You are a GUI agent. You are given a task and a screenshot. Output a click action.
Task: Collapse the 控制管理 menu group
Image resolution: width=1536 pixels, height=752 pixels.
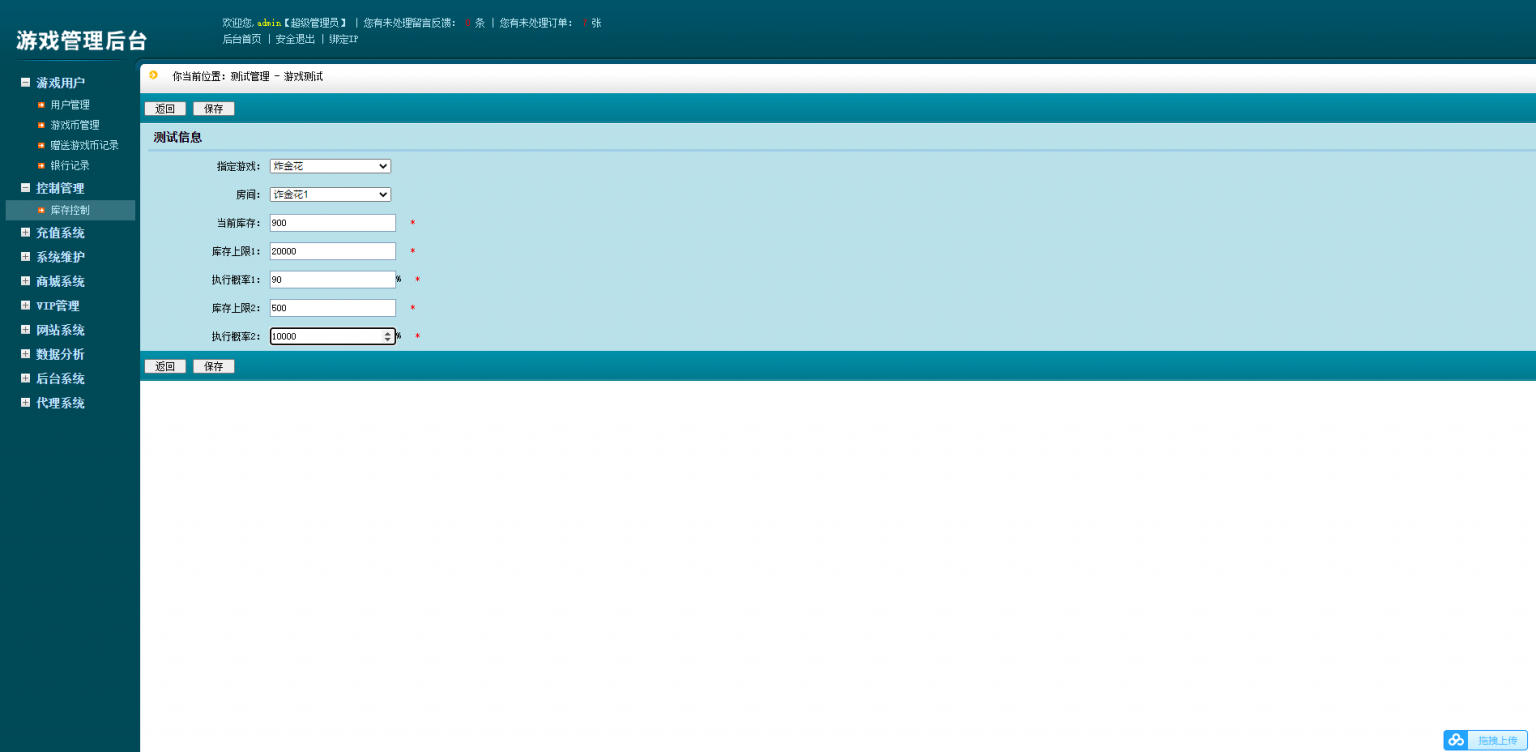[25, 188]
